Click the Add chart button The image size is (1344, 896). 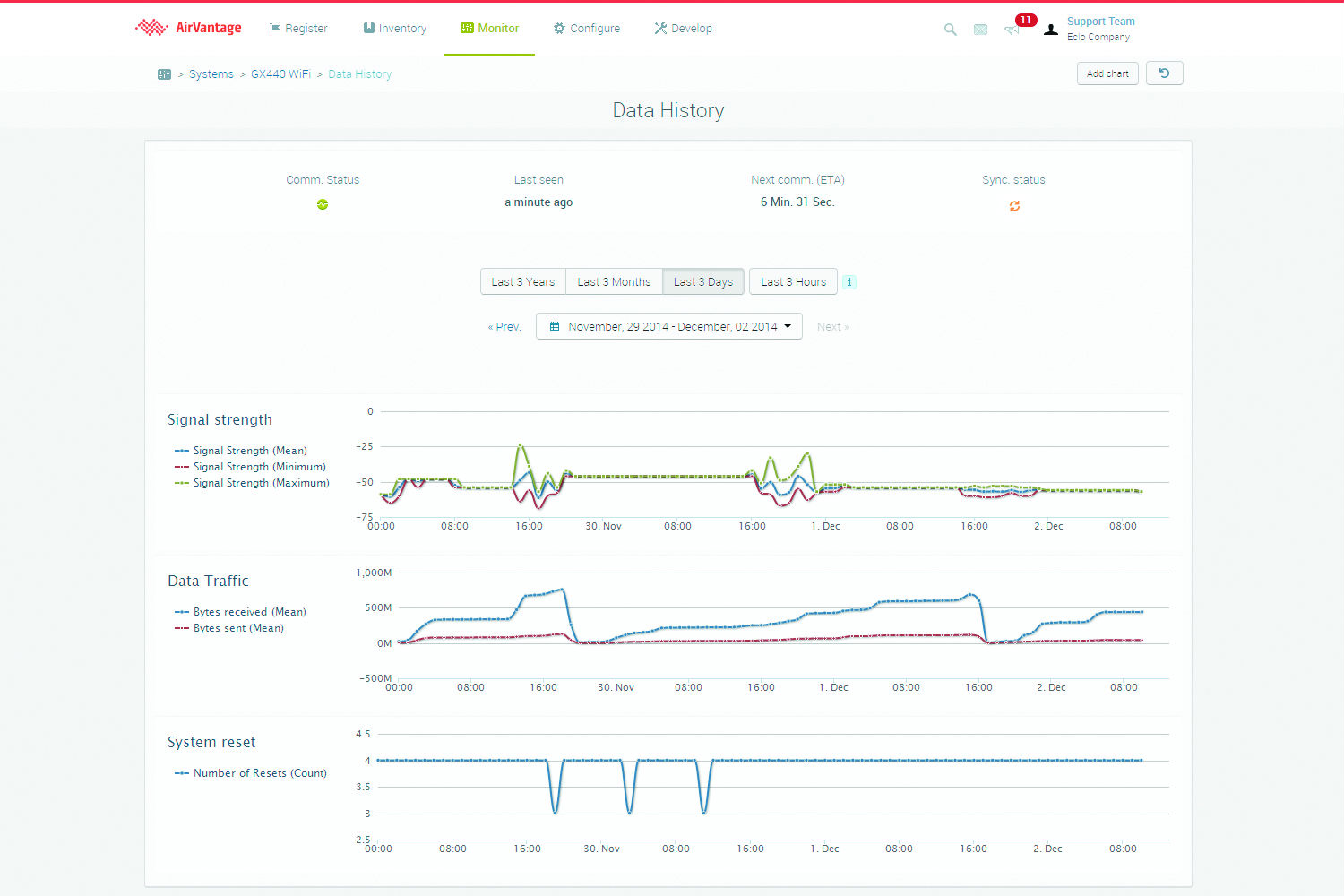[1107, 73]
